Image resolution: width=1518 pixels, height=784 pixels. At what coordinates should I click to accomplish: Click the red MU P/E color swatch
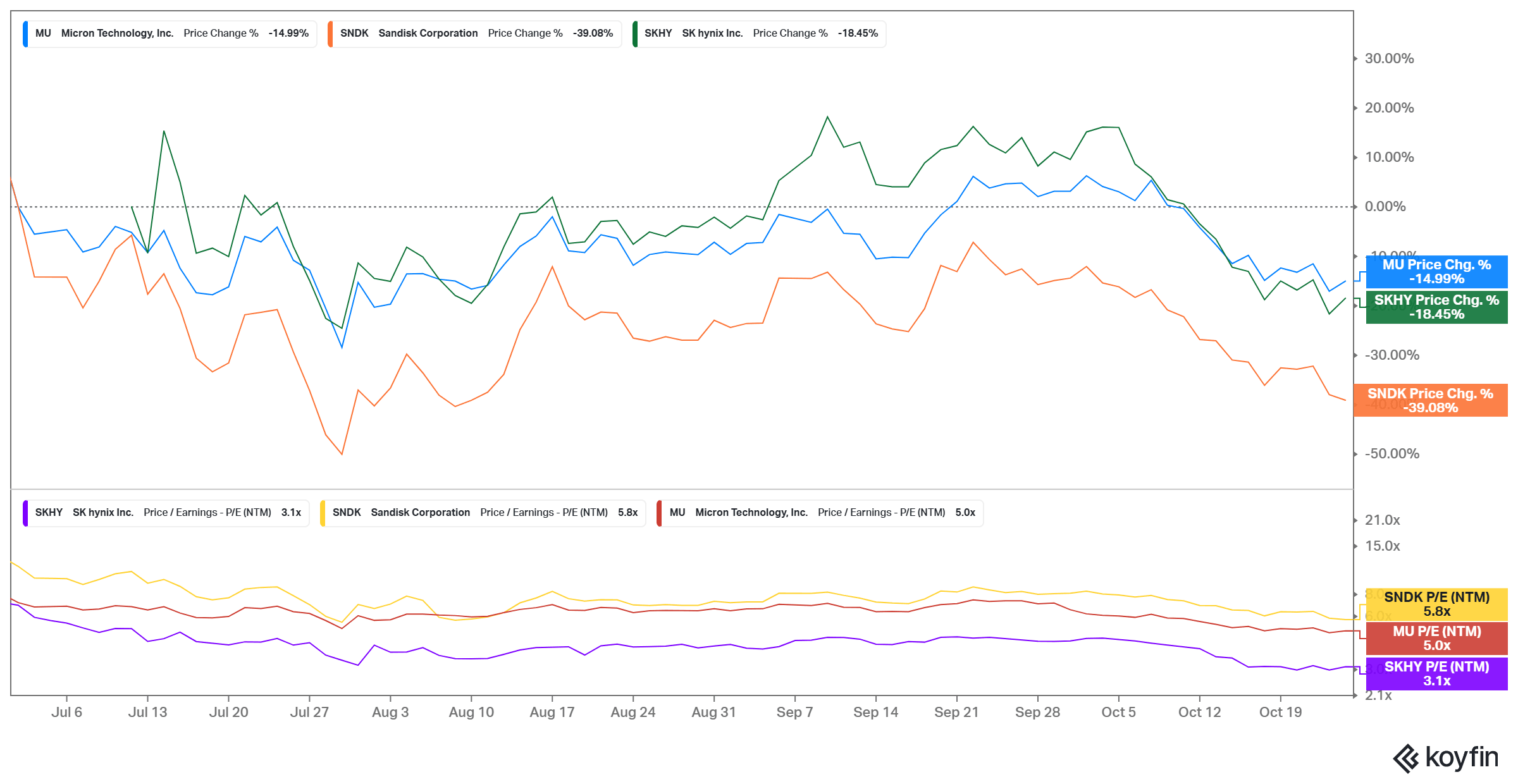pos(659,513)
